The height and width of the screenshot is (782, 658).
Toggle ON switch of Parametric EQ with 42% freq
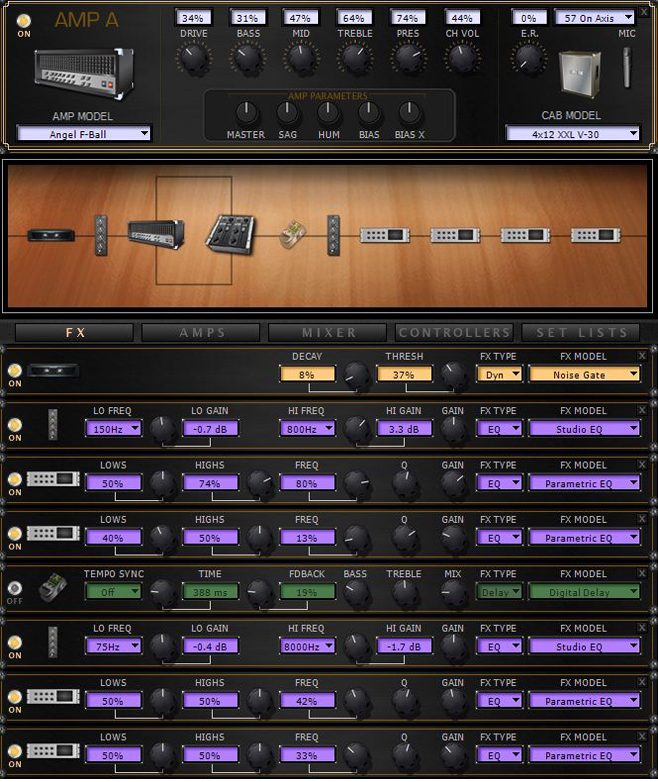14,696
